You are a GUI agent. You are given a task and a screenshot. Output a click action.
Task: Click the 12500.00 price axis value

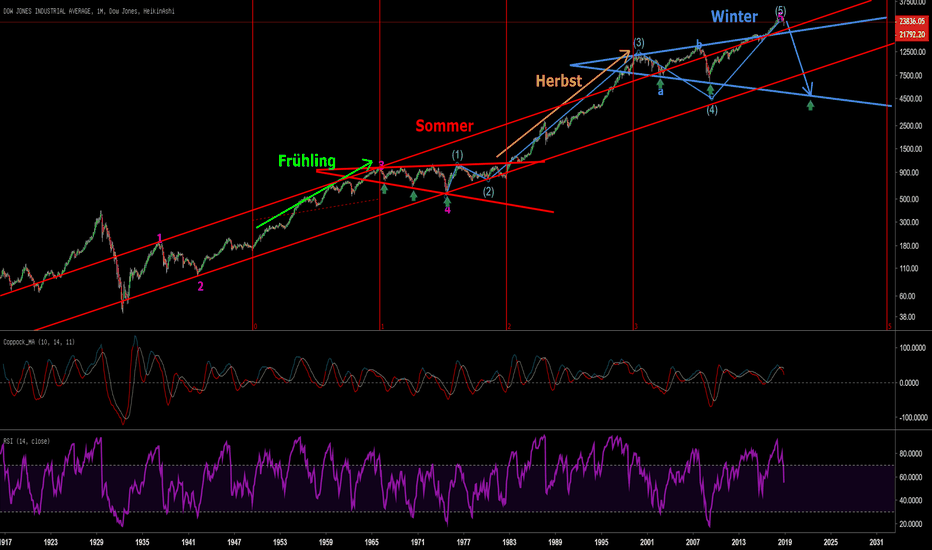tap(911, 52)
